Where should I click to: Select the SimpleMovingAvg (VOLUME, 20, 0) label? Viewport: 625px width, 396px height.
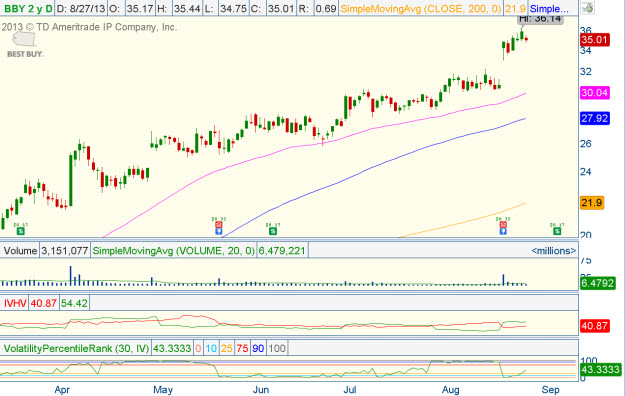tap(173, 251)
